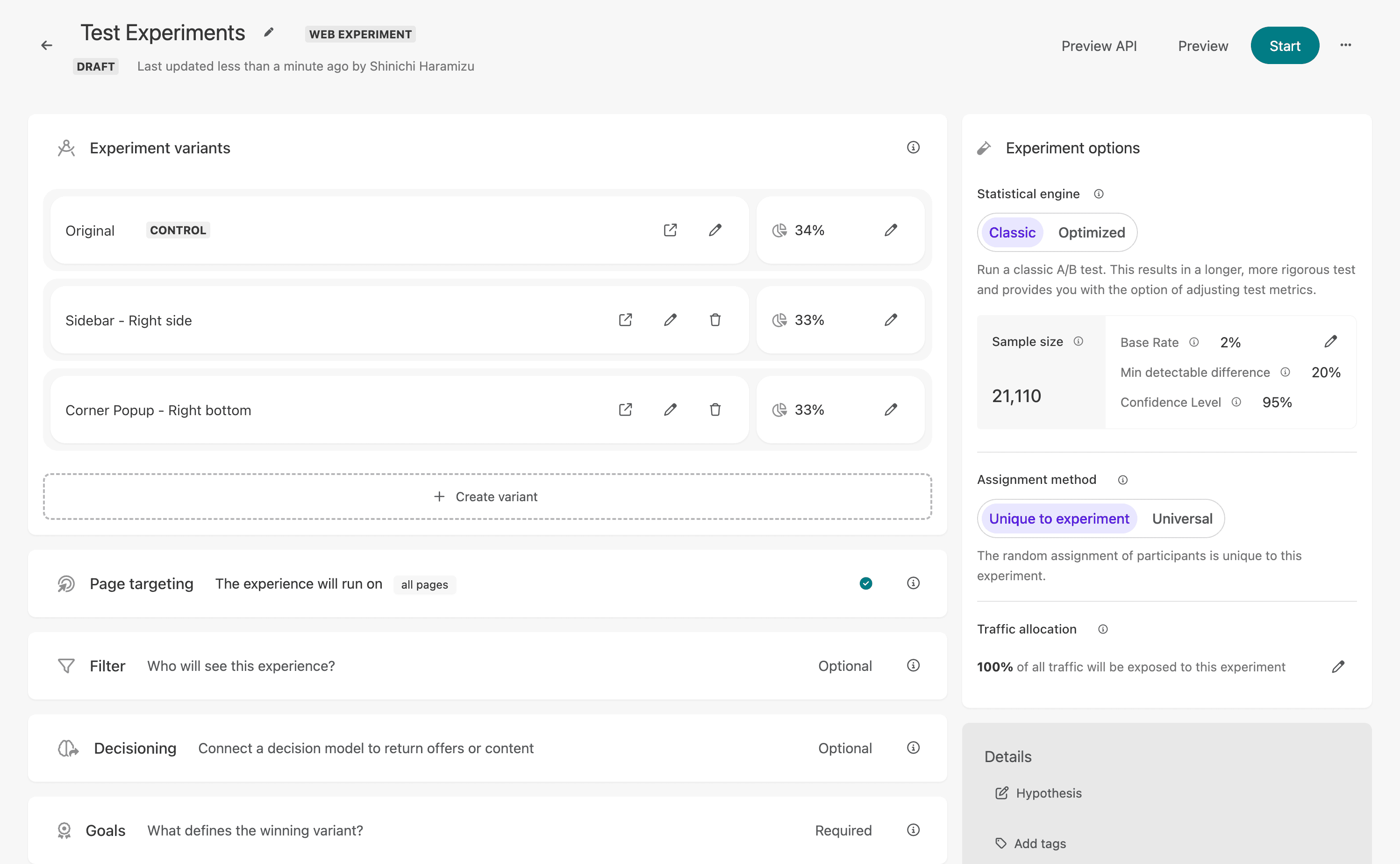Click the back arrow next to Test Experiments
This screenshot has width=1400, height=864.
click(x=47, y=46)
